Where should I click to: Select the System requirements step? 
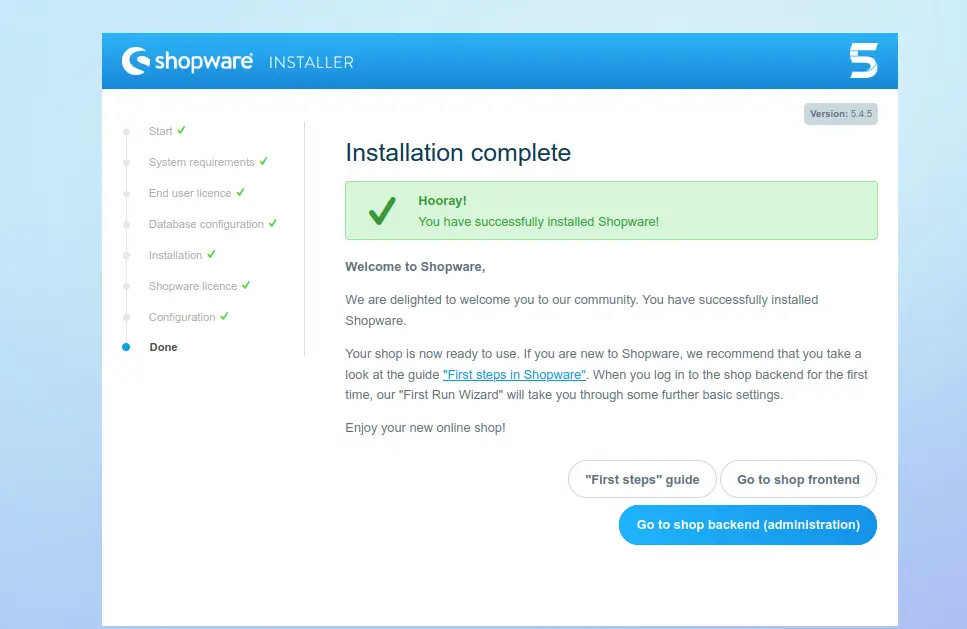pos(201,162)
